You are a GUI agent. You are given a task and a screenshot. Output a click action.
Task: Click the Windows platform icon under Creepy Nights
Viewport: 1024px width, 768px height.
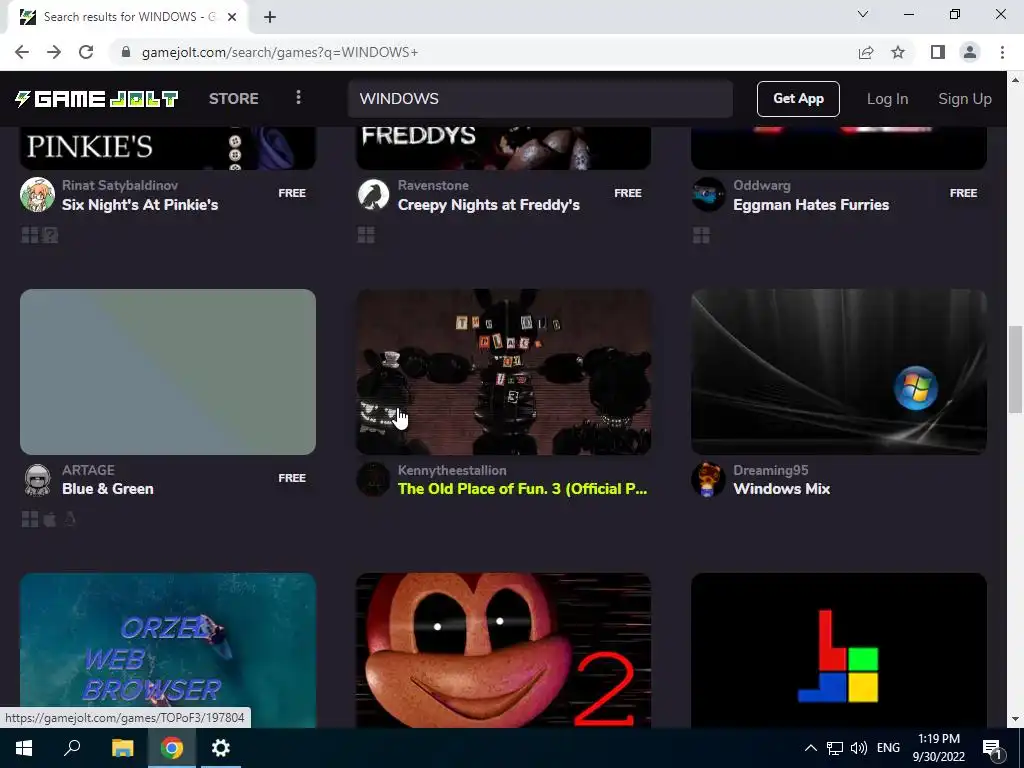366,235
